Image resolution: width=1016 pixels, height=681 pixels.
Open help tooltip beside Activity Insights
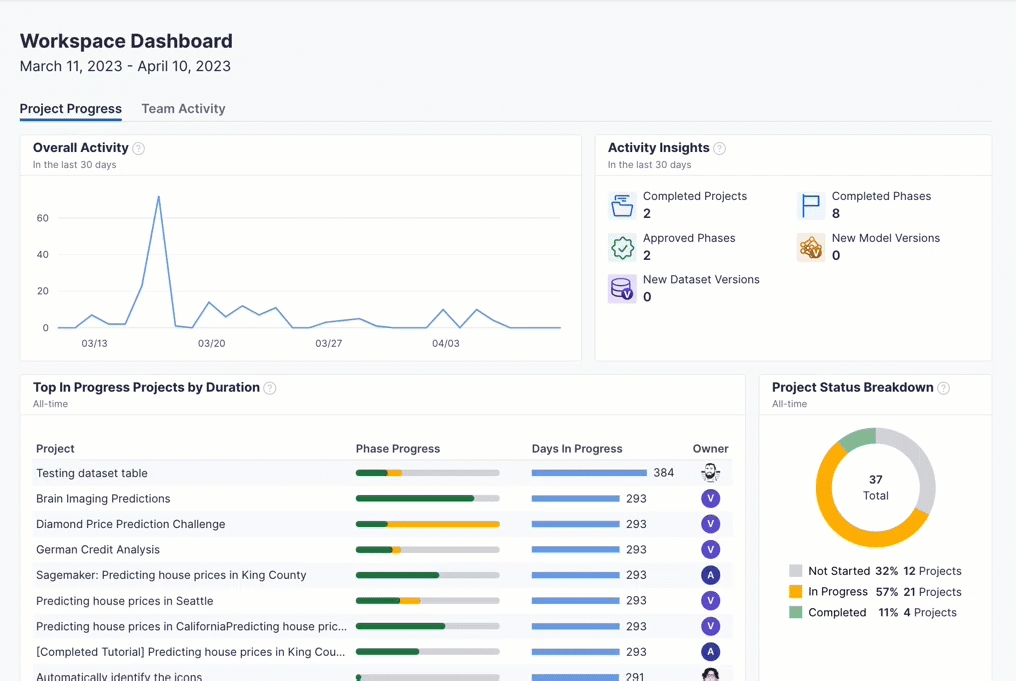tap(720, 148)
